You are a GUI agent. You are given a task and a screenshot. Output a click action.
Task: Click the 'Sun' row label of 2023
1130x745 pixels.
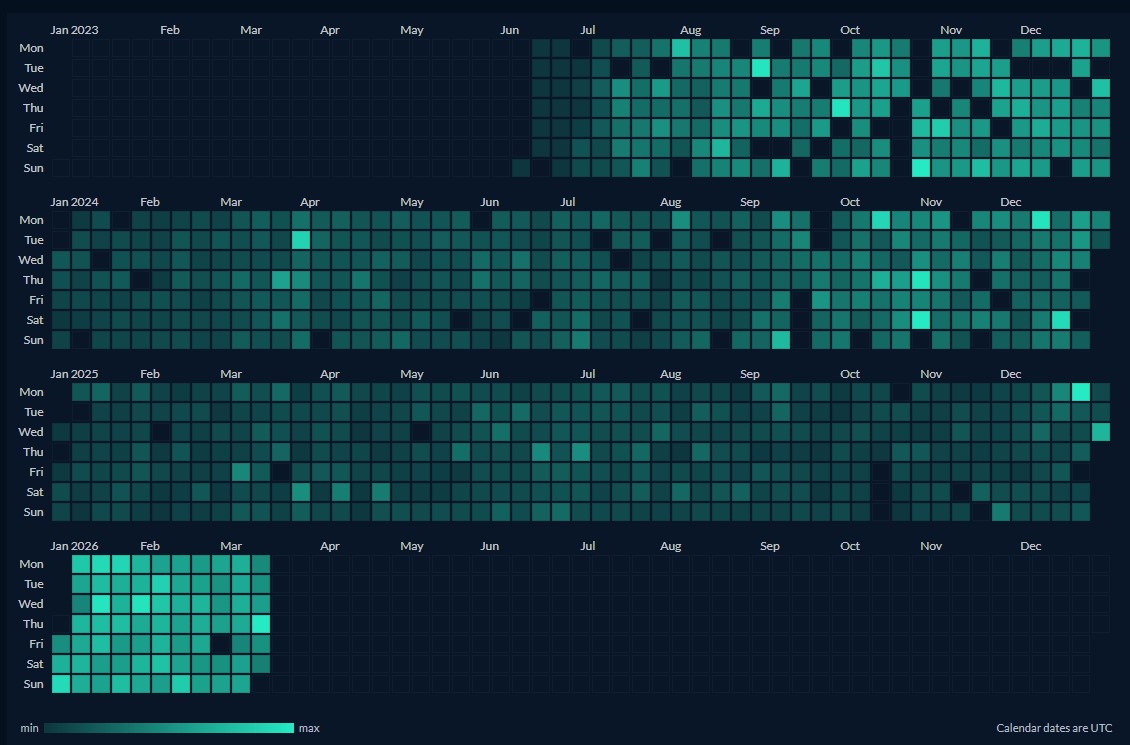click(33, 168)
